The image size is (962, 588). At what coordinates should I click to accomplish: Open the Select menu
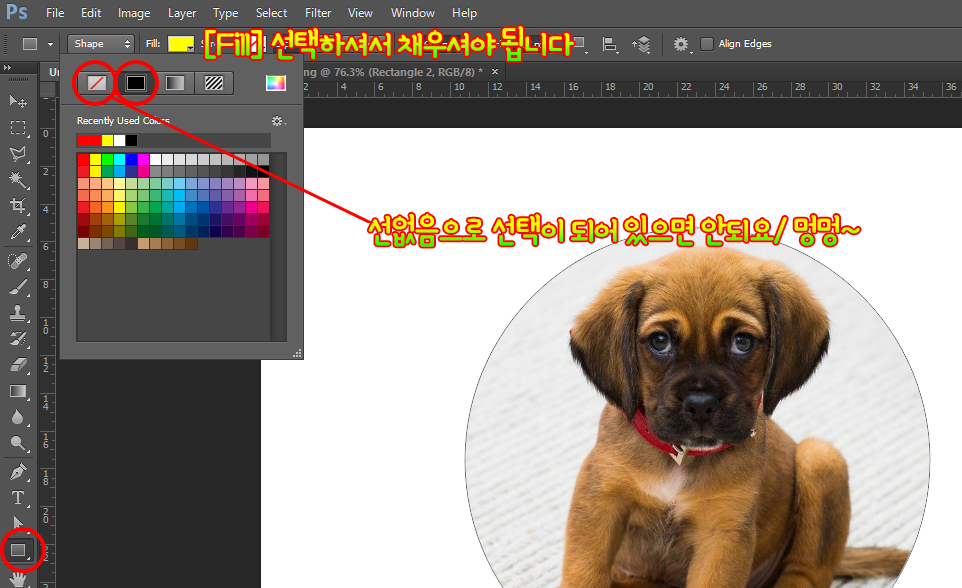pos(271,13)
